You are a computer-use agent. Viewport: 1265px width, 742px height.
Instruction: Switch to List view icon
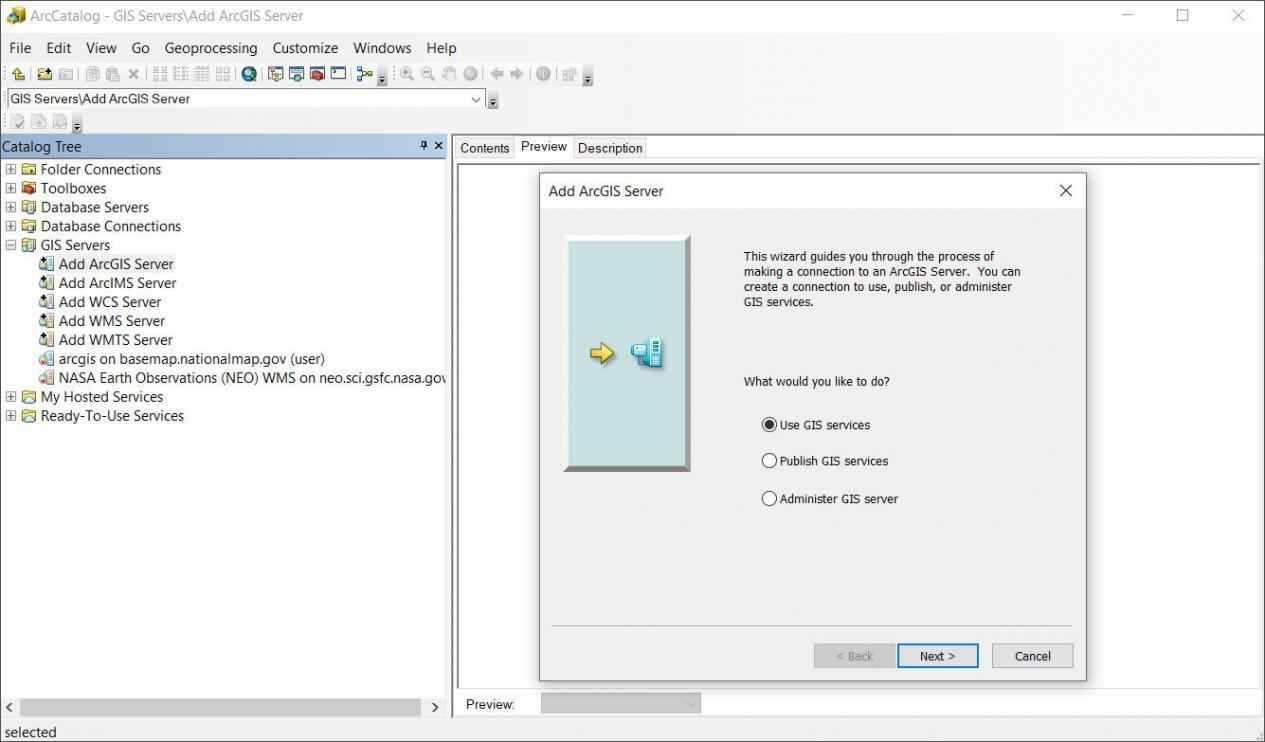pos(181,74)
